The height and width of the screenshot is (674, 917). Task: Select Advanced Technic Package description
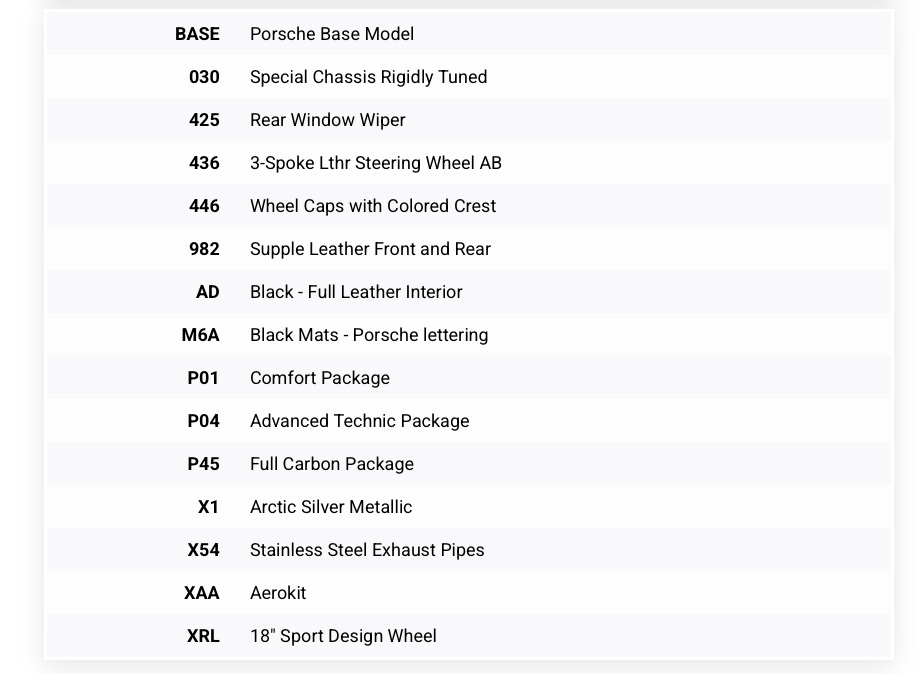(x=359, y=421)
